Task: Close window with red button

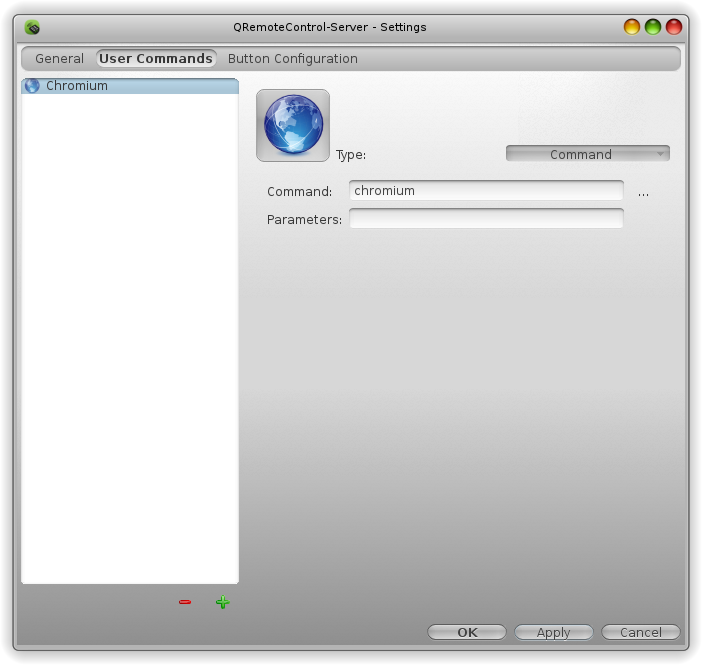Action: (x=674, y=27)
